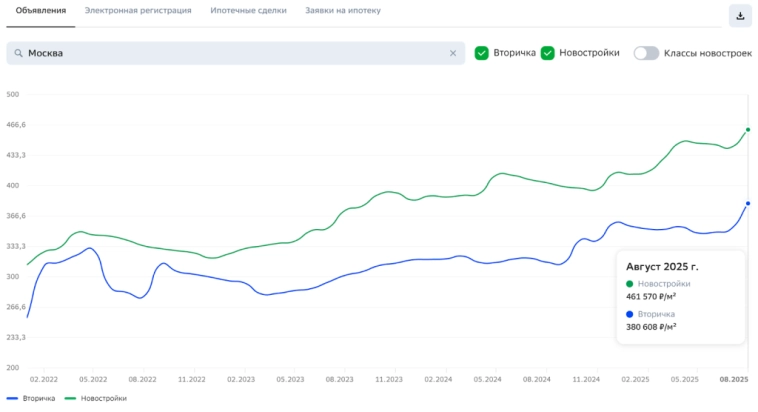
Task: Uncheck the Вторичка checkbox
Action: 482,53
